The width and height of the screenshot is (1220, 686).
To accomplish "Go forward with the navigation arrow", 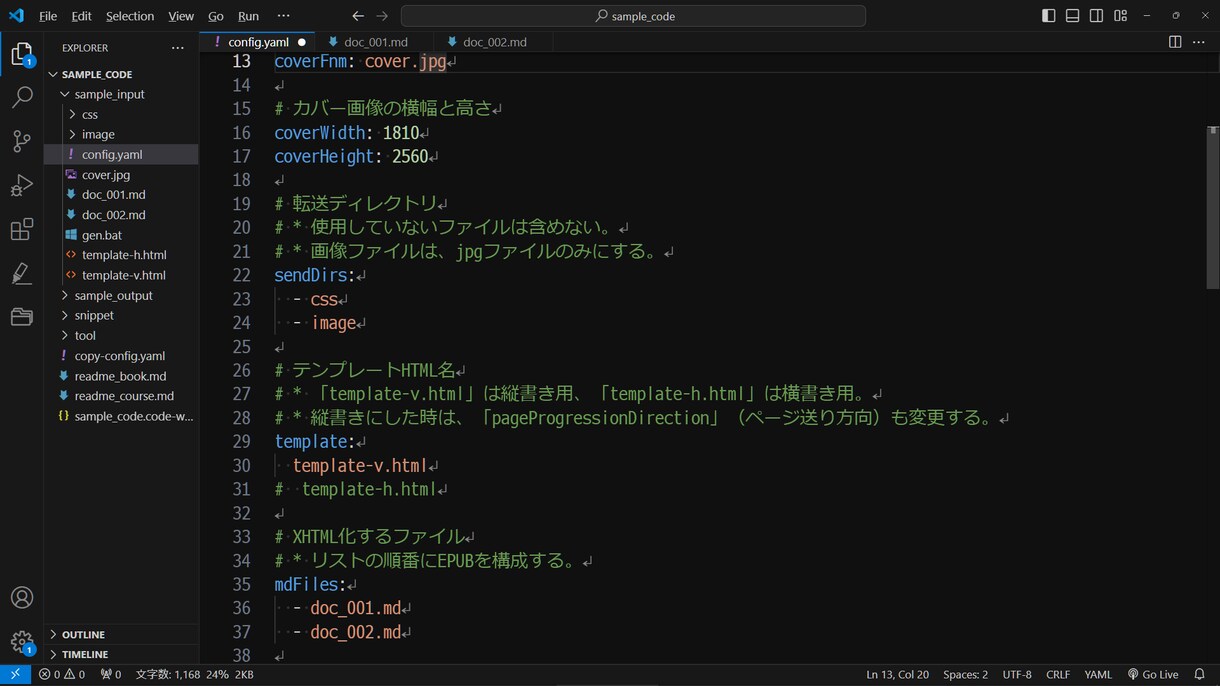I will tap(382, 16).
